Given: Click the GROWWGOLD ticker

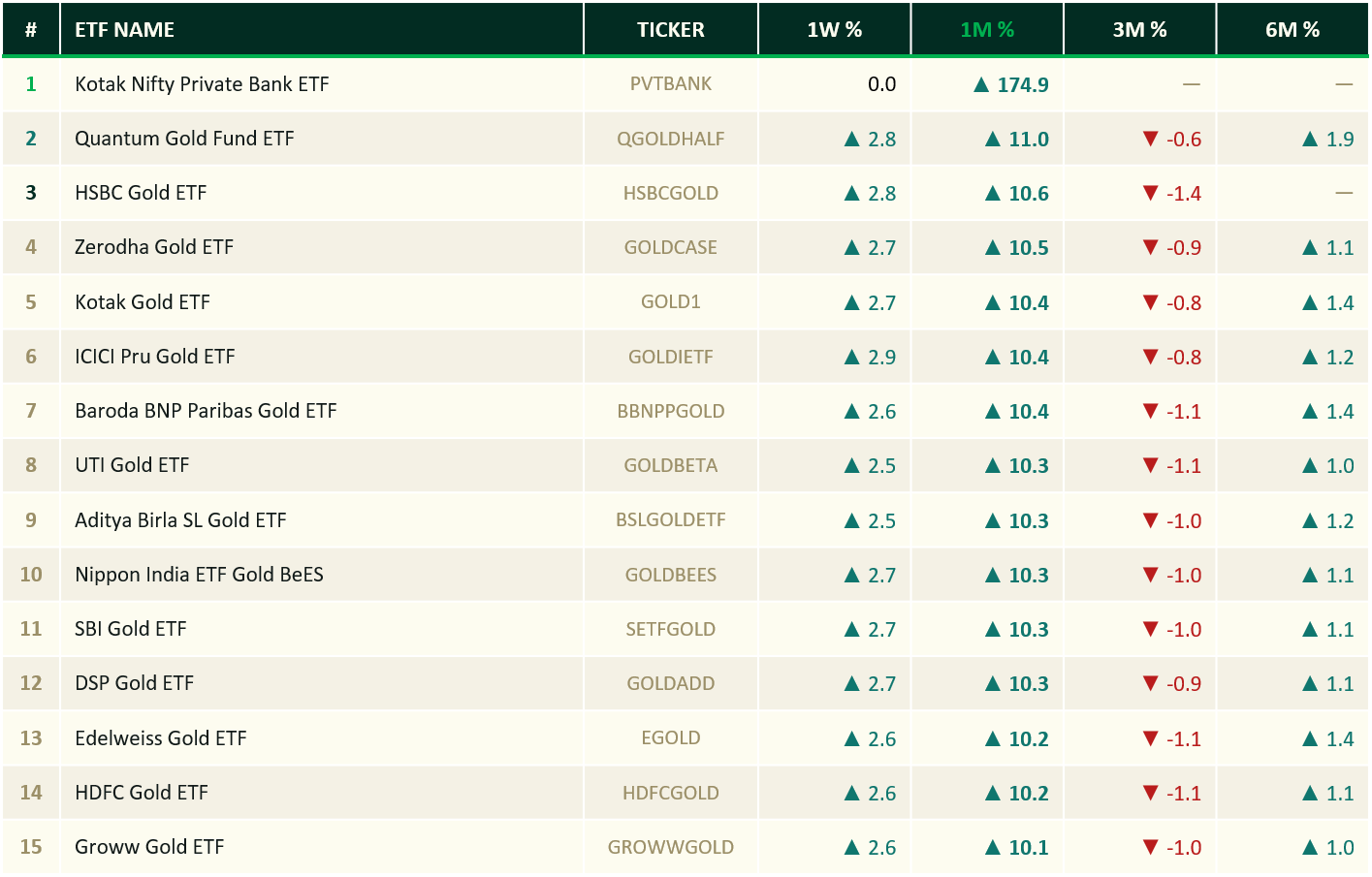Looking at the screenshot, I should point(671,847).
